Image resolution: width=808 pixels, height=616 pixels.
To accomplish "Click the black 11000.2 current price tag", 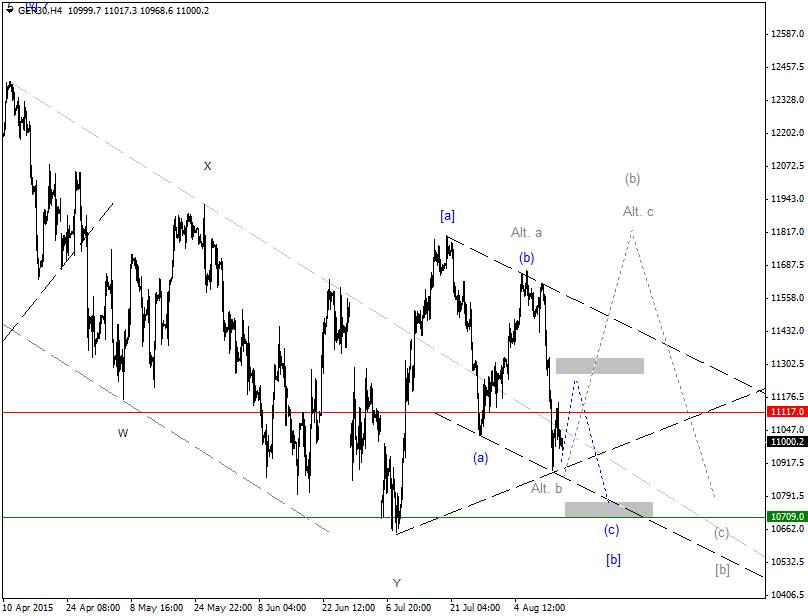I will pos(786,442).
